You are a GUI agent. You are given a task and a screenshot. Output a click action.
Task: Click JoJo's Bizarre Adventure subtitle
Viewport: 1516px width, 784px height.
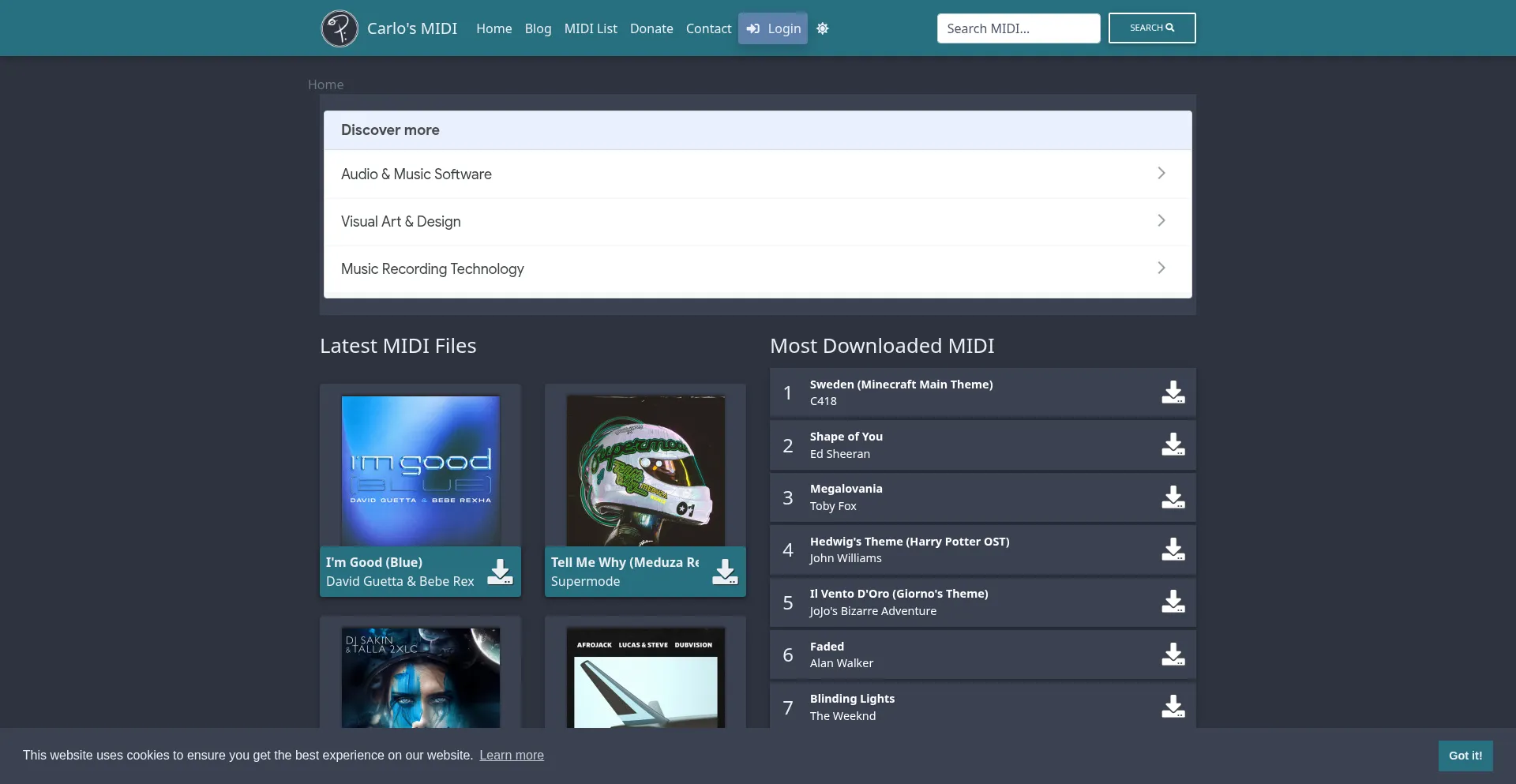coord(873,611)
